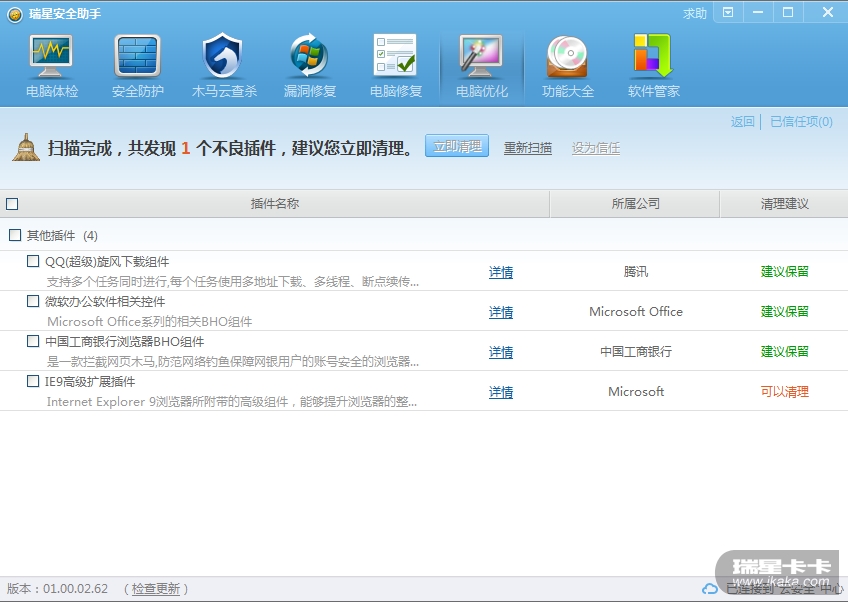Open 软件管家 software manager
The height and width of the screenshot is (602, 848).
click(x=654, y=67)
